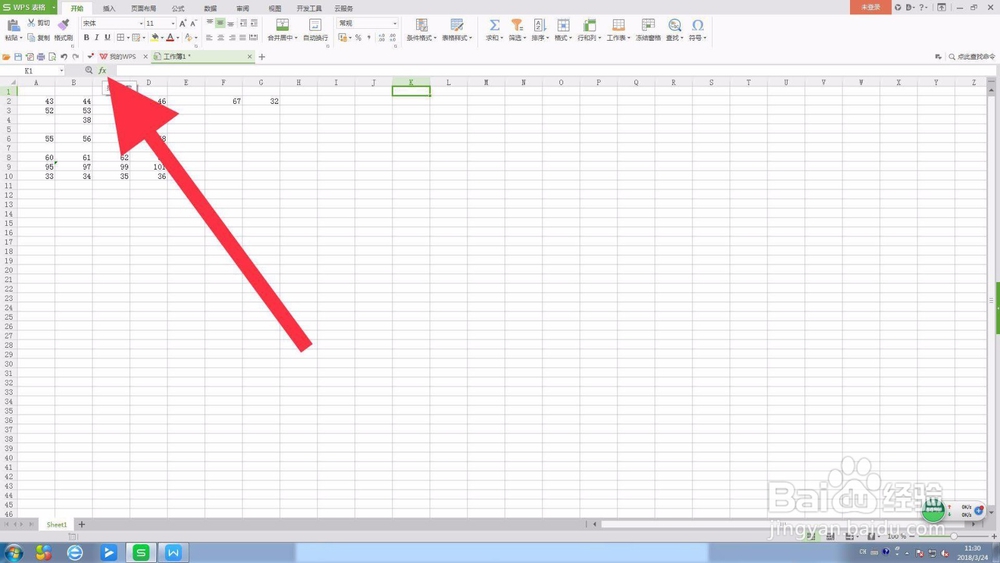Viewport: 1000px width, 563px height.
Task: Click the fx insert function button
Action: [102, 71]
